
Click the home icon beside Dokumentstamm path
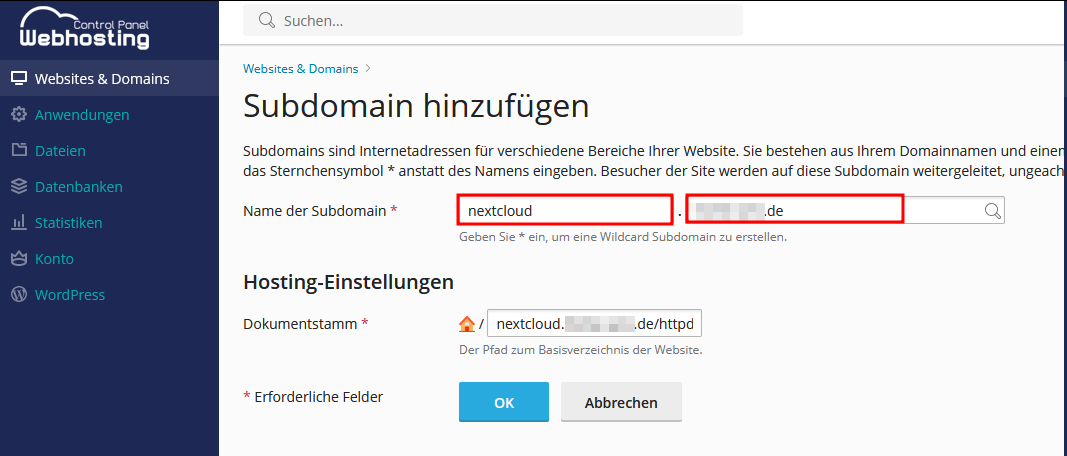click(466, 324)
